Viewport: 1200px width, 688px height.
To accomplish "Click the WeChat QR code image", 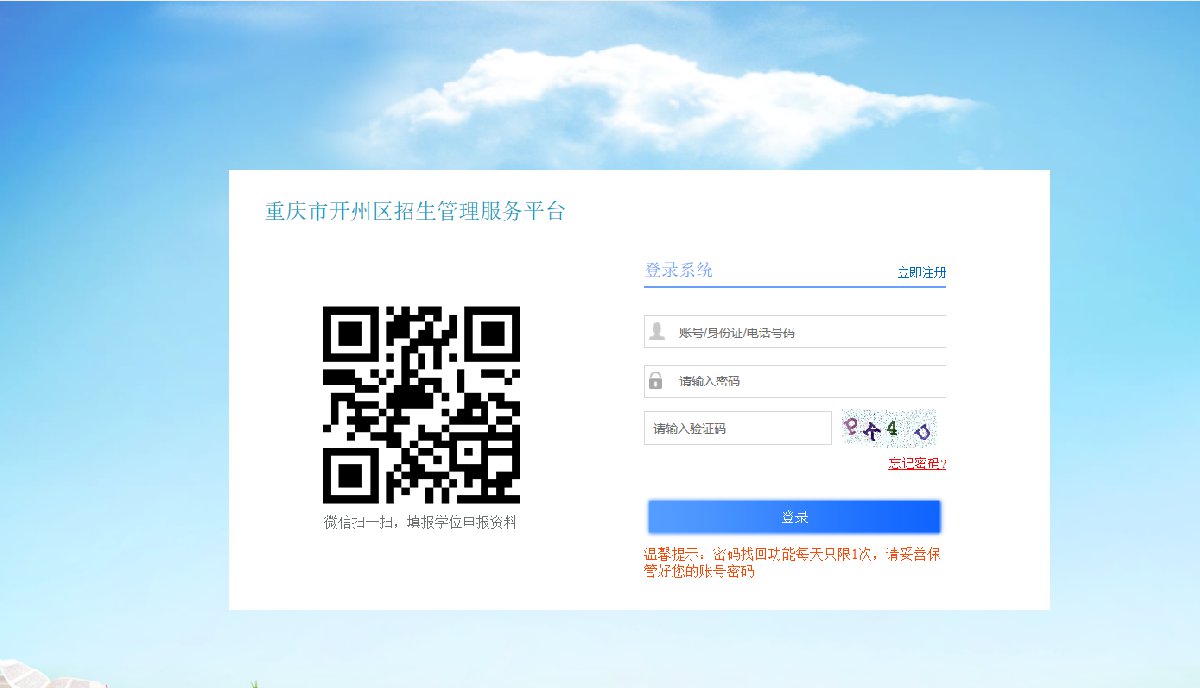I will coord(421,404).
